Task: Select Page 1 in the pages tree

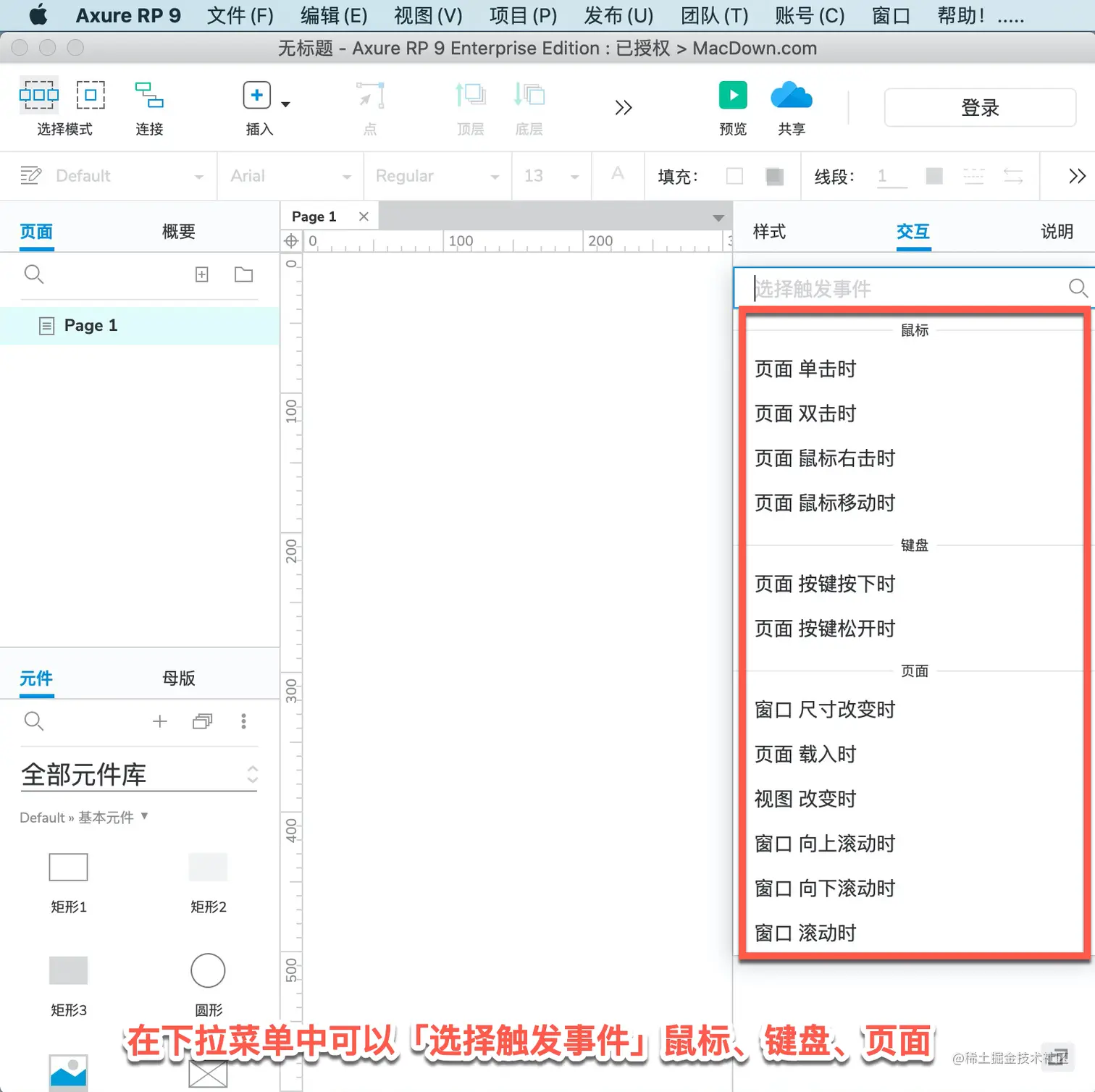Action: click(140, 326)
